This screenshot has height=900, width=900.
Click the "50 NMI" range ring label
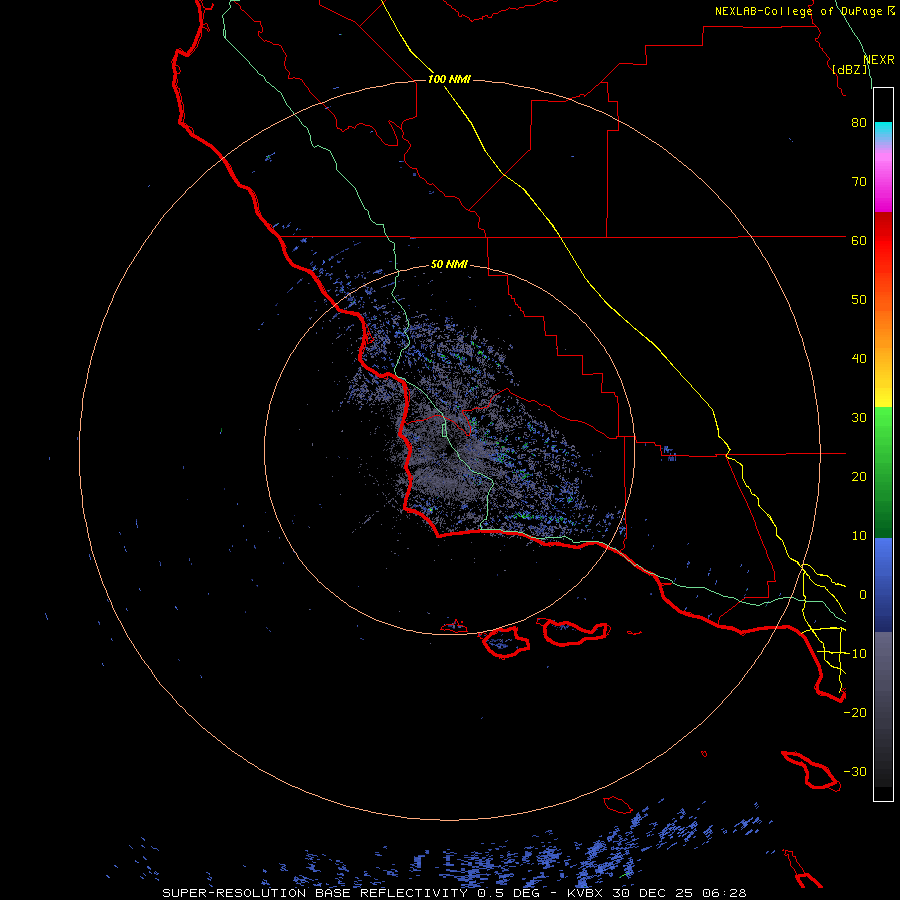pyautogui.click(x=449, y=265)
